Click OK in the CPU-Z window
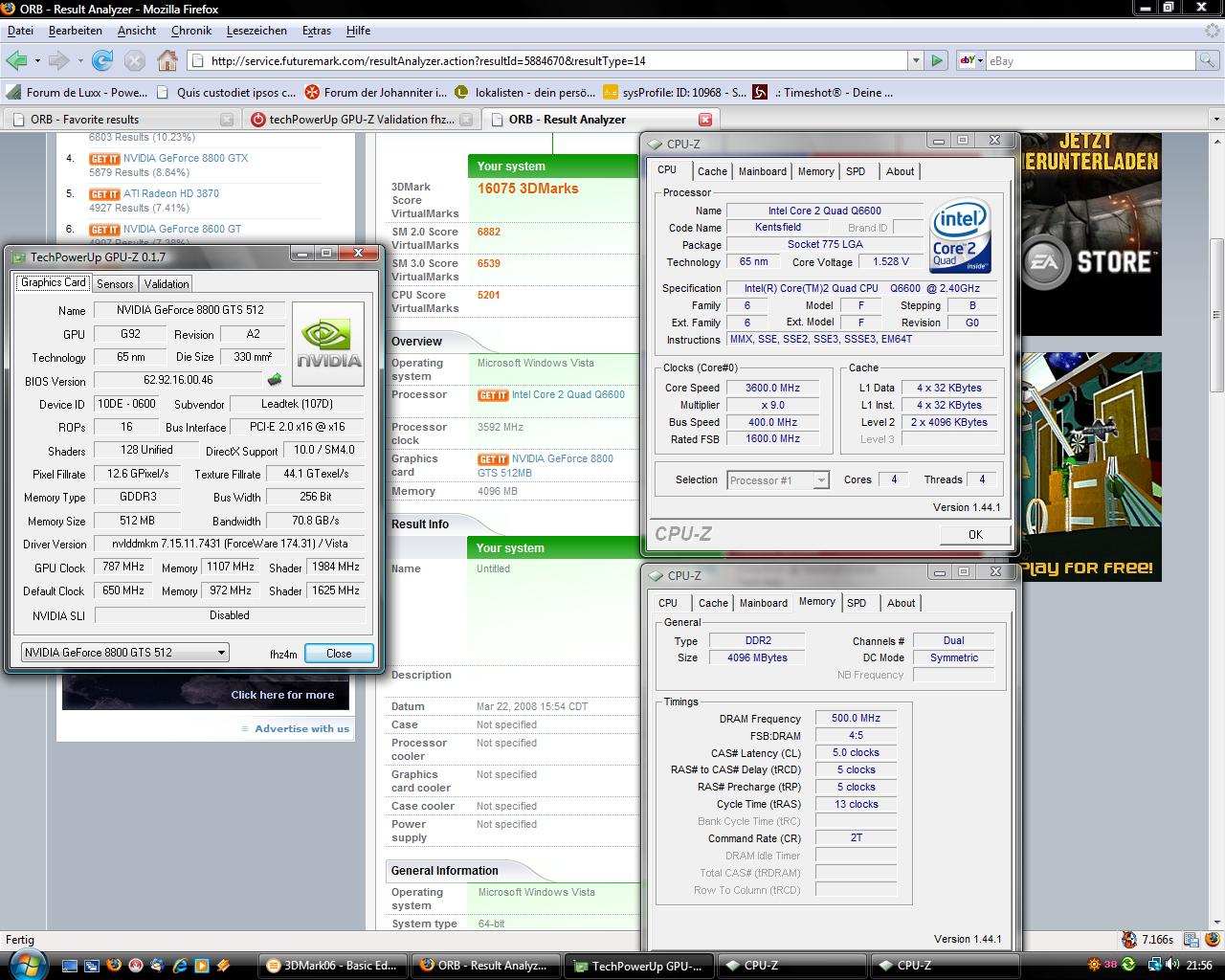Viewport: 1225px width, 980px height. coord(975,535)
